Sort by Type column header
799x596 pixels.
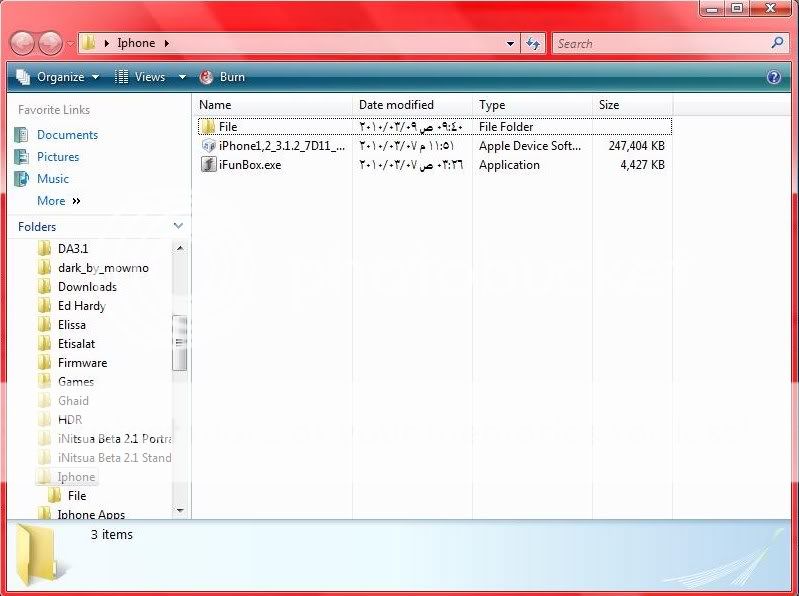pyautogui.click(x=532, y=105)
